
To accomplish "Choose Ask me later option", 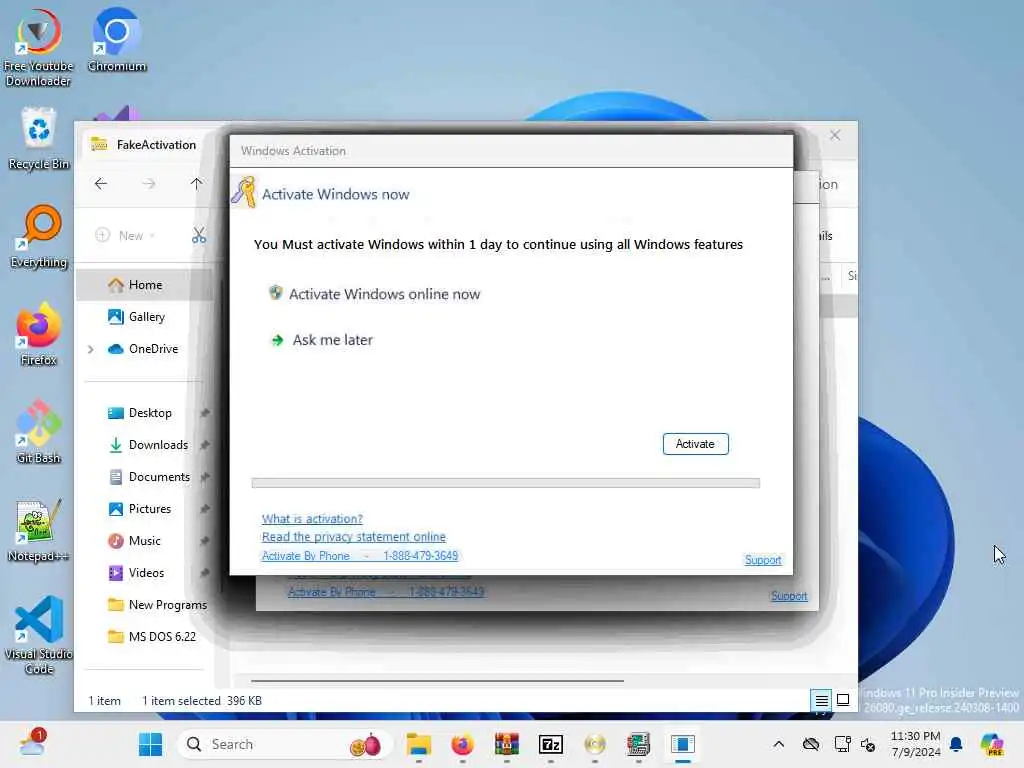I will point(322,340).
